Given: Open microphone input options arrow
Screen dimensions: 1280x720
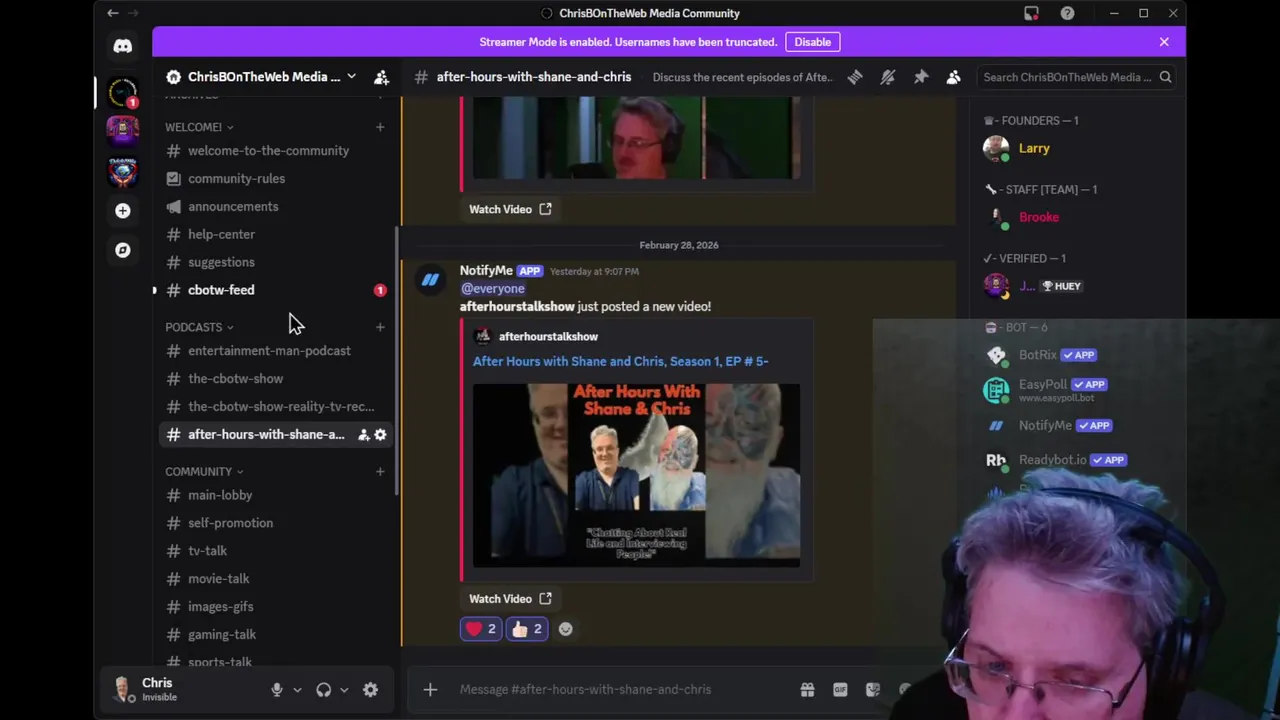Looking at the screenshot, I should pos(297,690).
